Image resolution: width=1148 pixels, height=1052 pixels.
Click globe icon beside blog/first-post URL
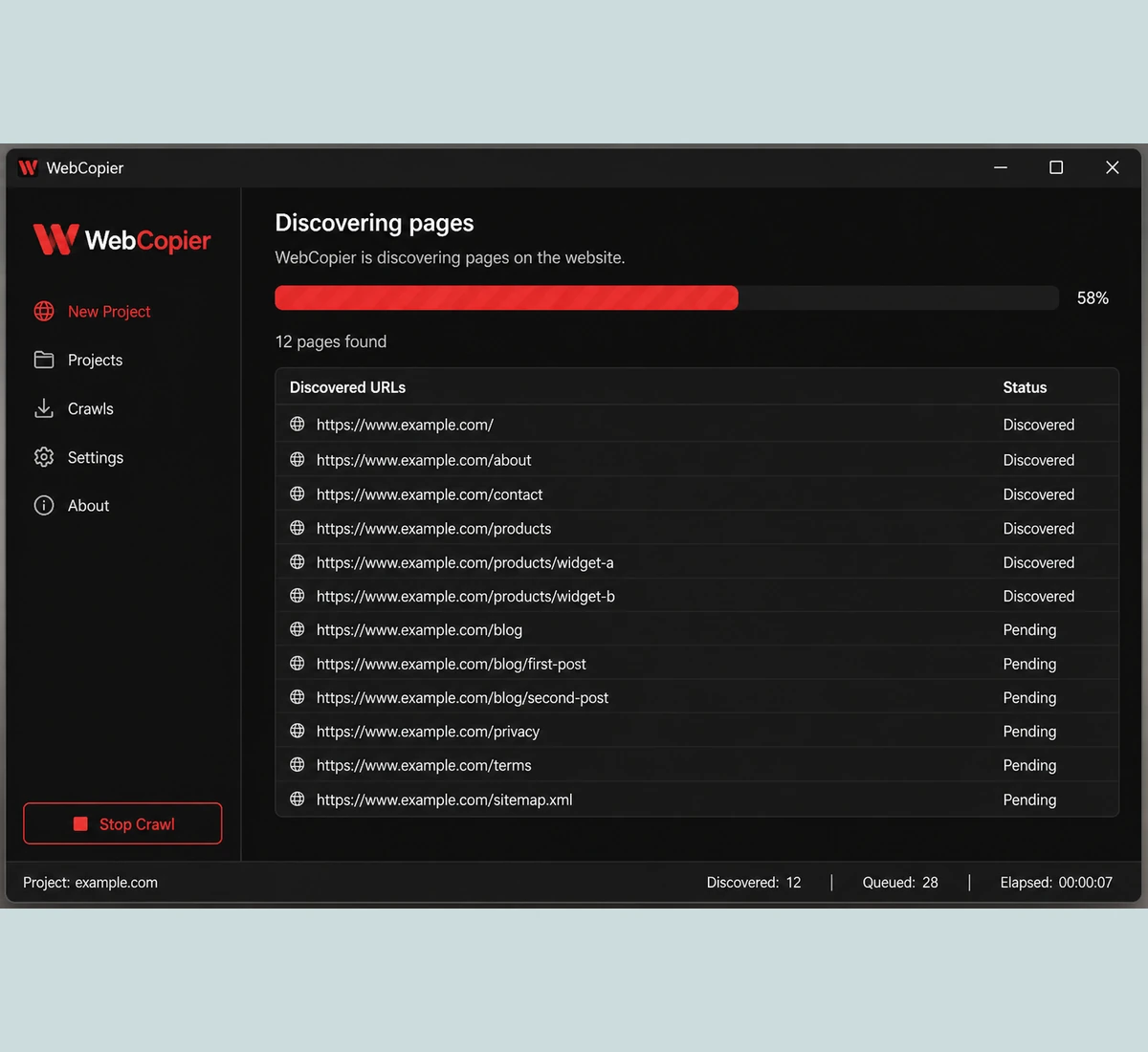(298, 663)
